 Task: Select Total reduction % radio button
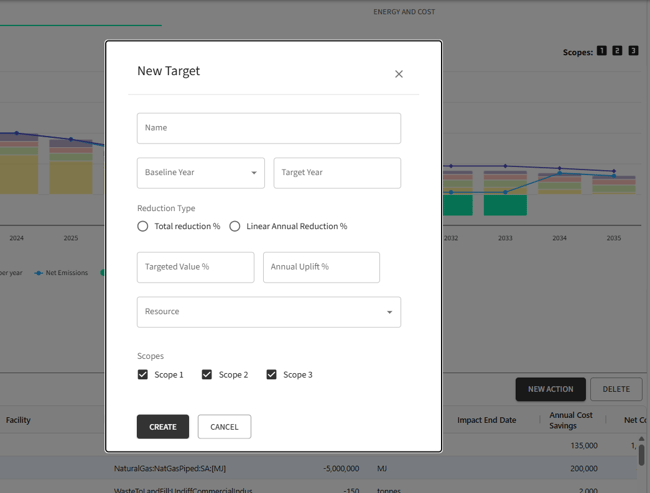[143, 227]
